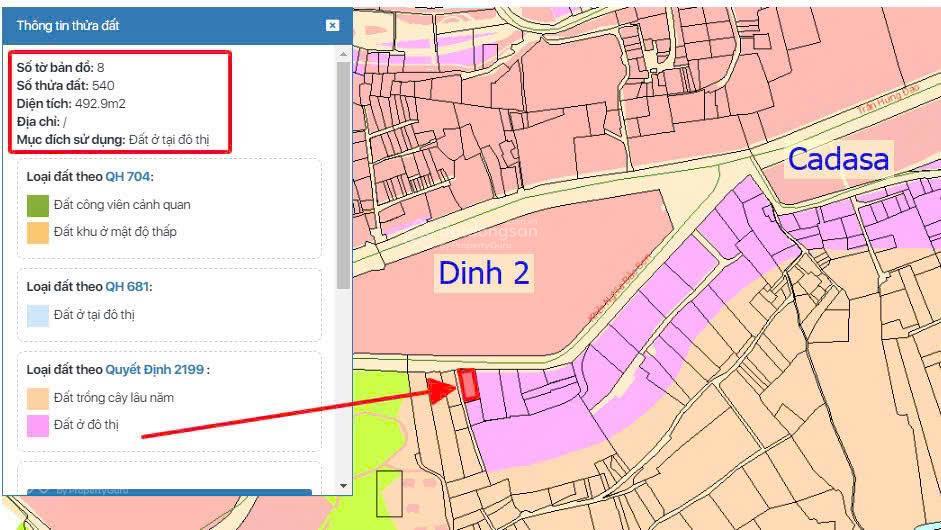Close the Thông tin thửa đất panel
This screenshot has height=530, width=941.
tap(332, 25)
